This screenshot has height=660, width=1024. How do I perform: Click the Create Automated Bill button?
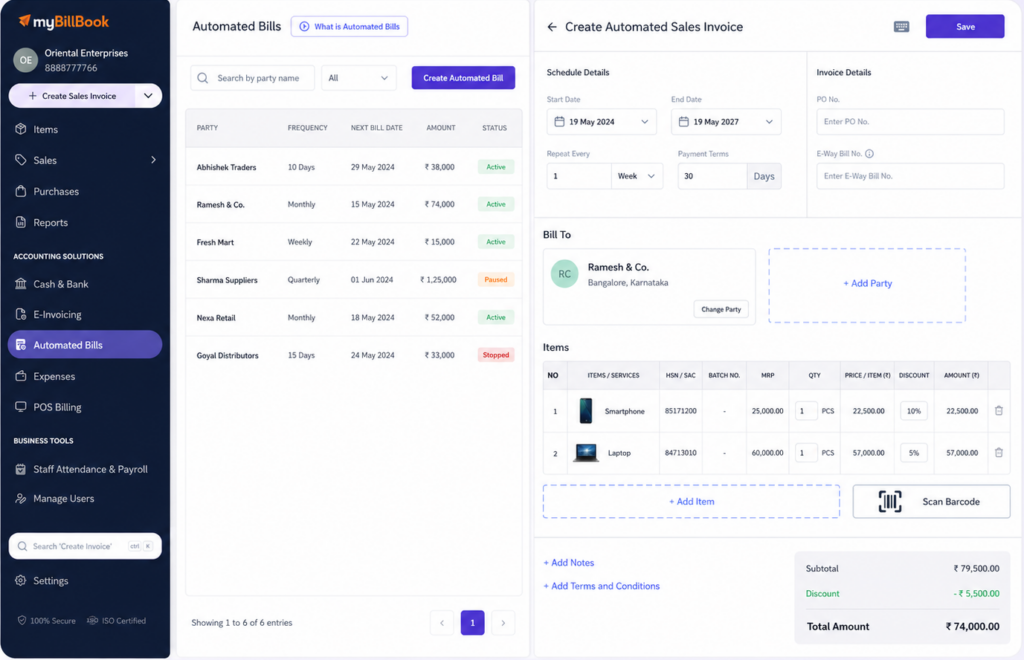tap(463, 78)
